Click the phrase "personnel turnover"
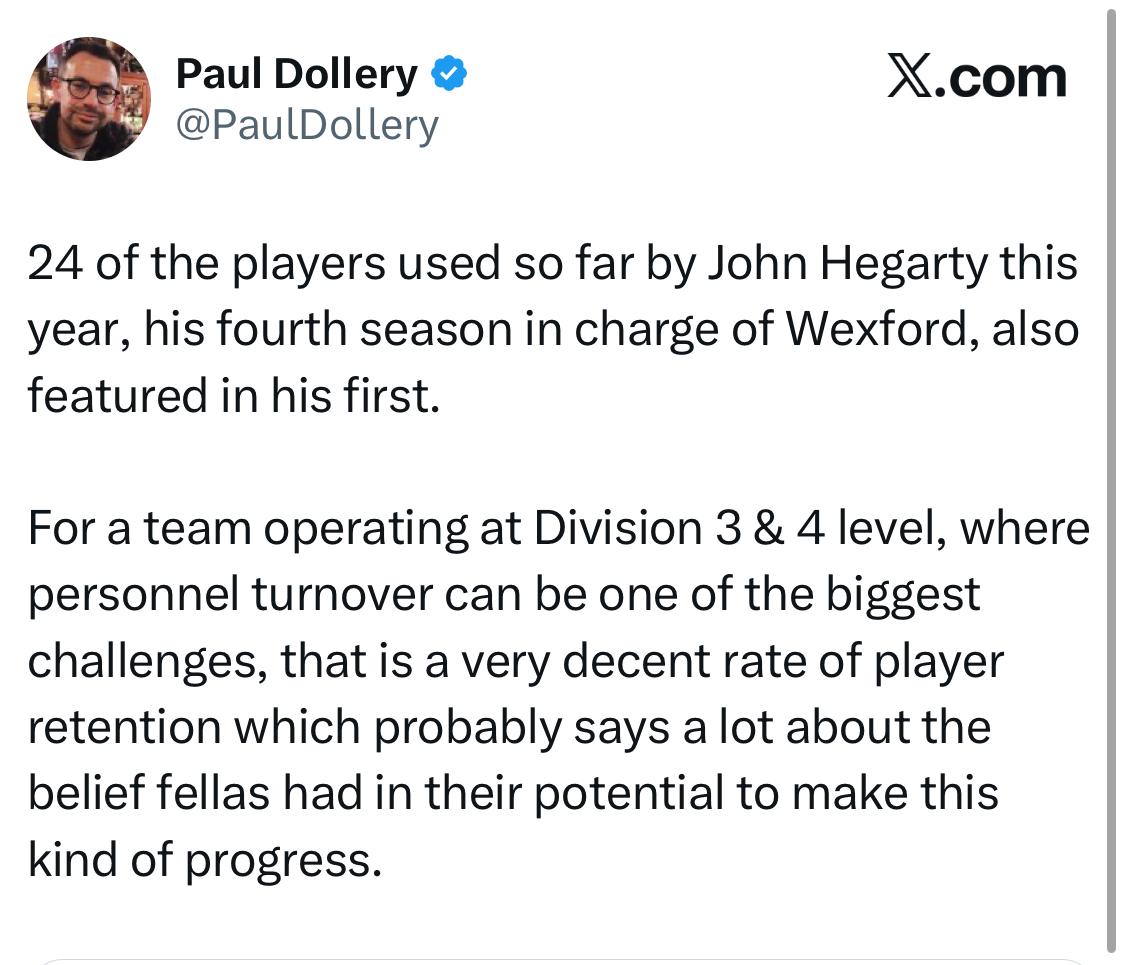The width and height of the screenshot is (1125, 965). (x=226, y=594)
